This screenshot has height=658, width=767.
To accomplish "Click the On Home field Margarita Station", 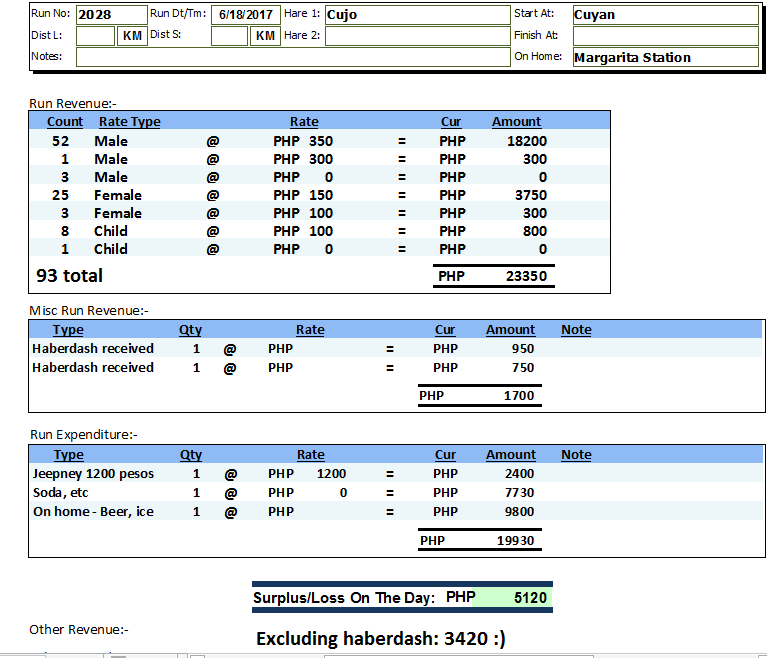I will [x=664, y=58].
